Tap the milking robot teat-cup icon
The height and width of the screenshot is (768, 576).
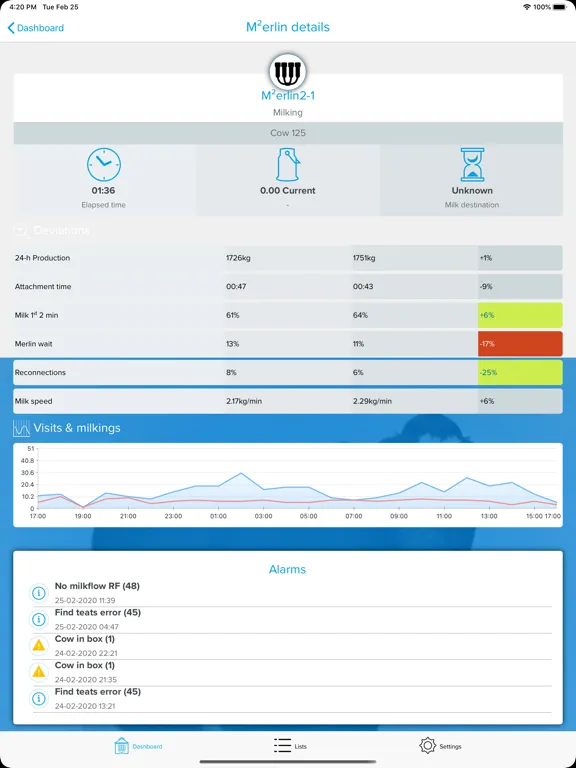point(288,72)
